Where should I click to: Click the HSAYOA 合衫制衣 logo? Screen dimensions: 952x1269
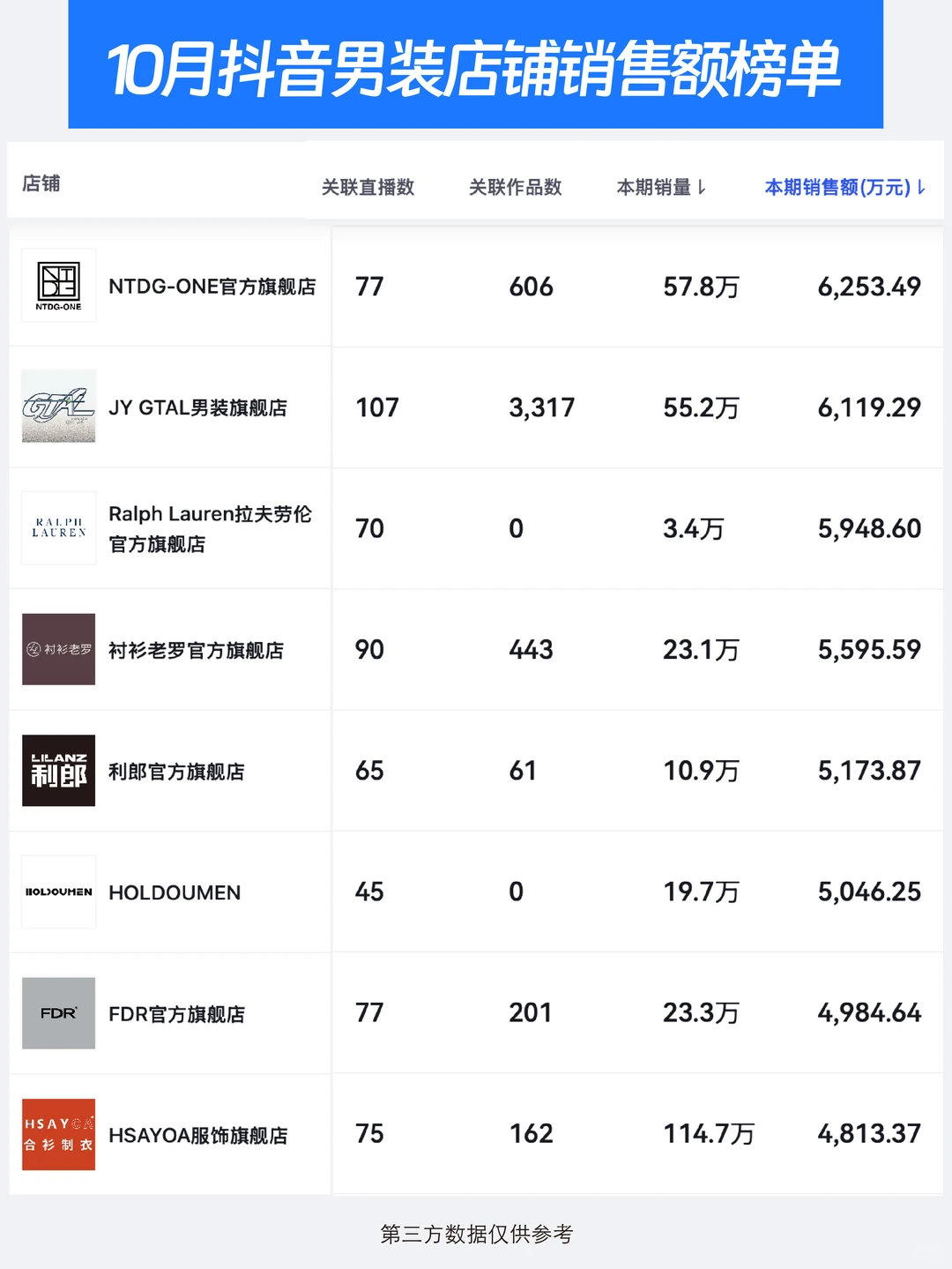(58, 1134)
